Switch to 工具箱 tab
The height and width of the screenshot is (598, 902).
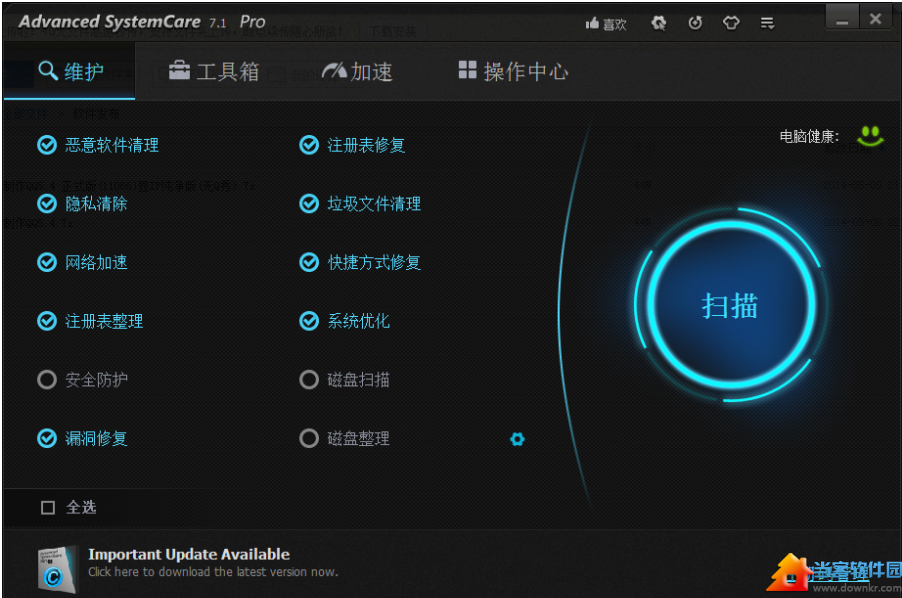214,71
